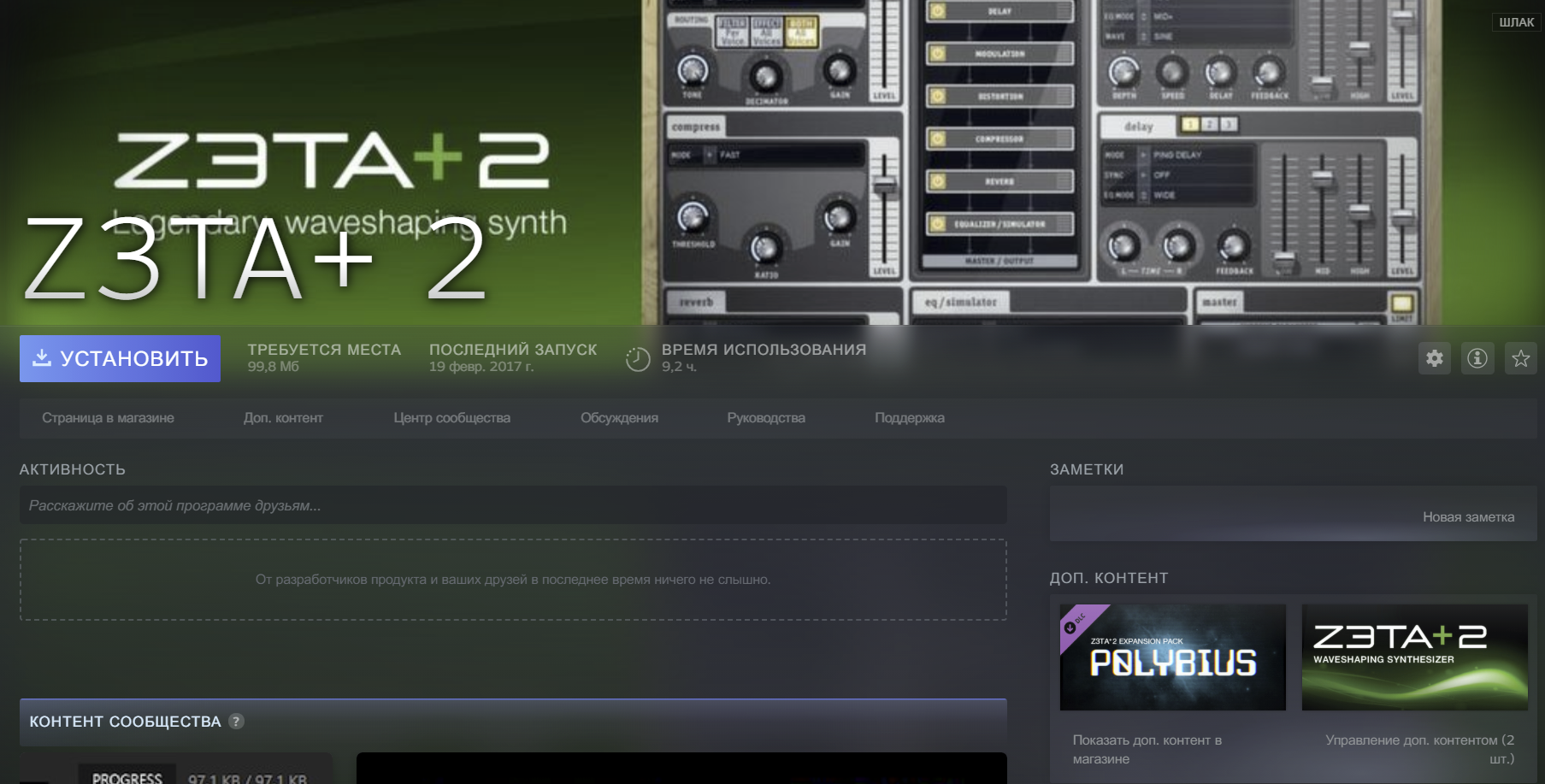Viewport: 1545px width, 784px height.
Task: Open the gear settings menu for Z3TA+ 2
Action: (1435, 358)
